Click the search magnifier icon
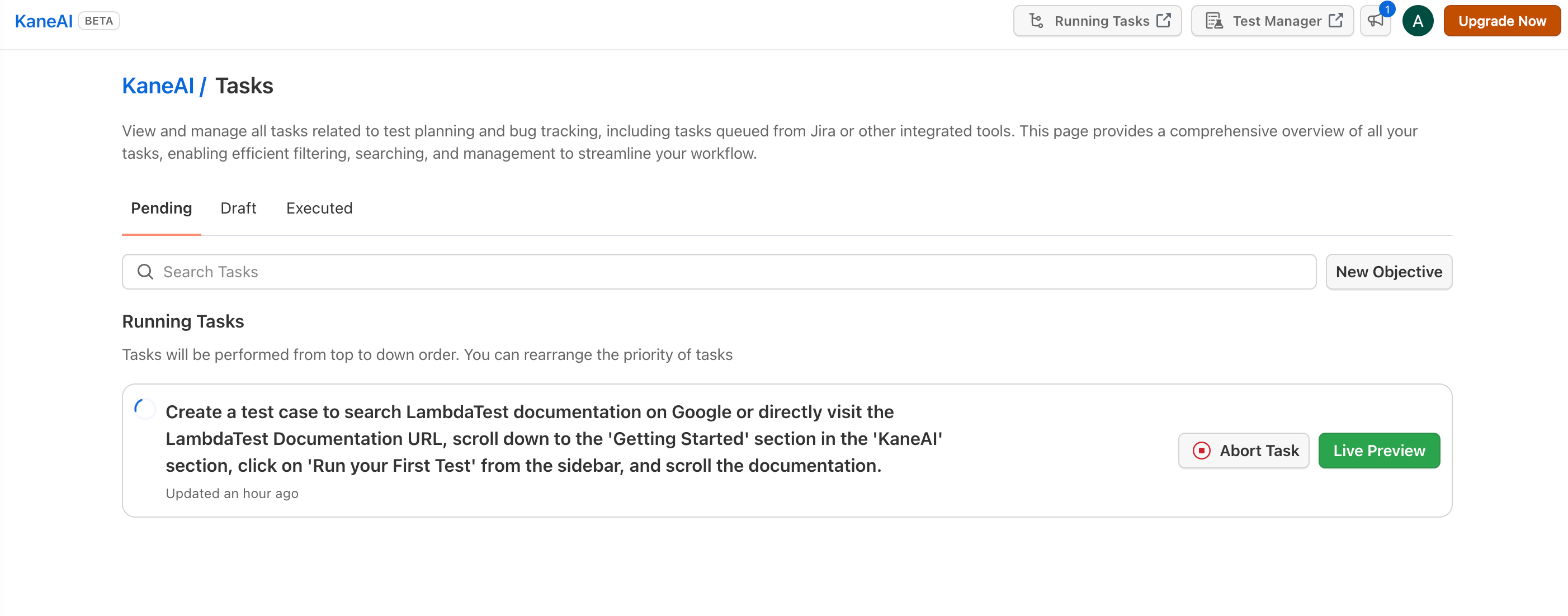 tap(145, 272)
